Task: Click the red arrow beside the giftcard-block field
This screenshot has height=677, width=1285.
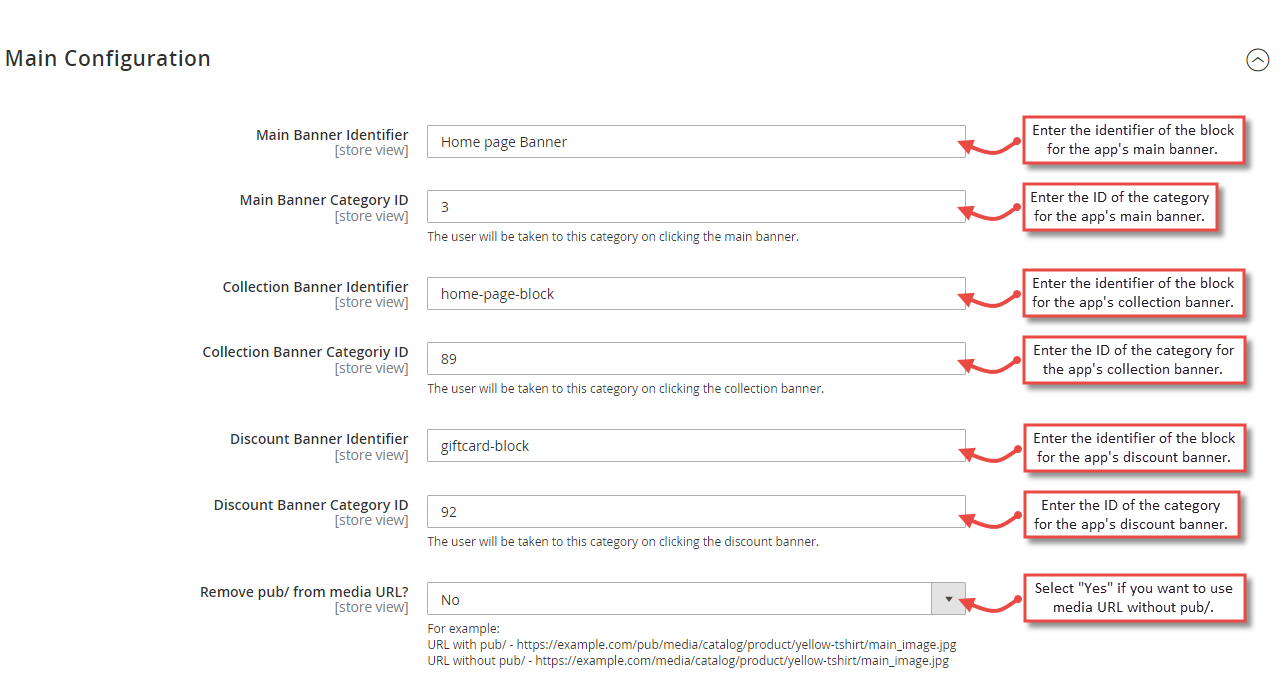Action: pyautogui.click(x=991, y=451)
